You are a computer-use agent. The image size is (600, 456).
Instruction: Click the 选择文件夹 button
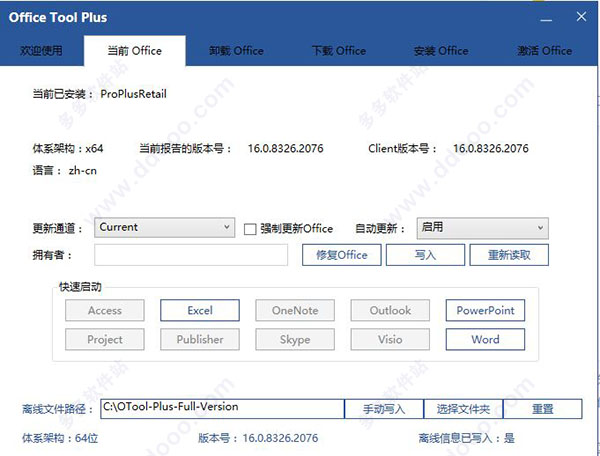(x=463, y=409)
